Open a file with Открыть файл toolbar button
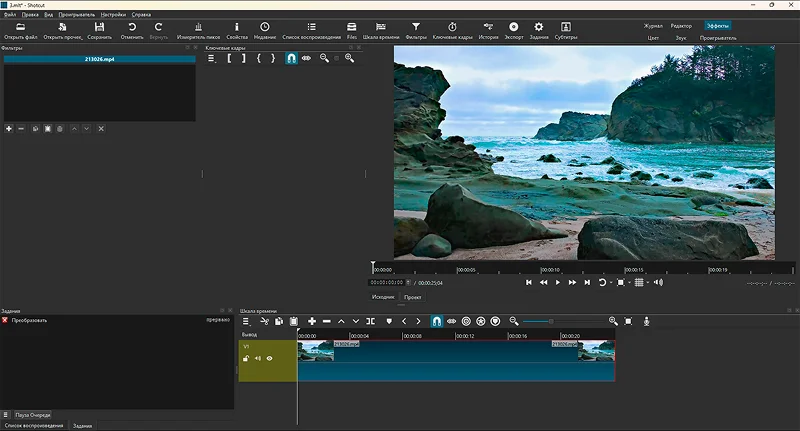Image resolution: width=800 pixels, height=431 pixels. [x=20, y=31]
